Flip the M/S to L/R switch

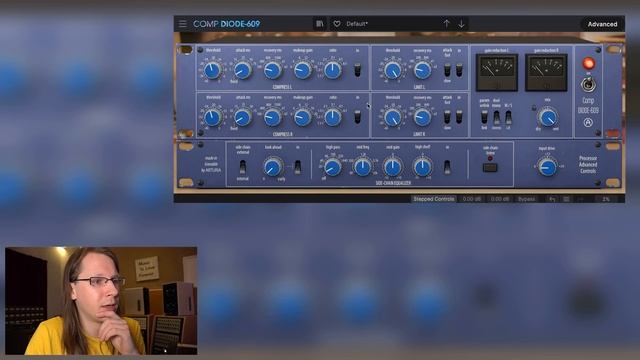(508, 118)
